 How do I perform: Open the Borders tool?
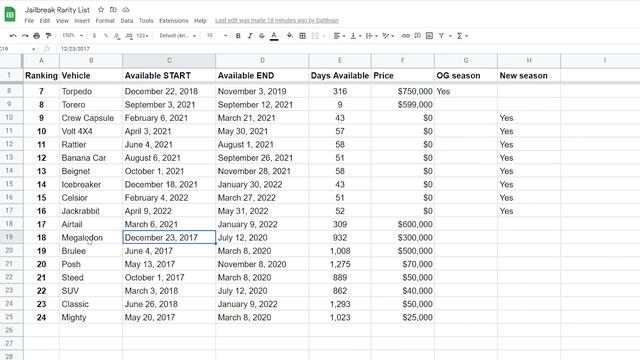pos(302,36)
